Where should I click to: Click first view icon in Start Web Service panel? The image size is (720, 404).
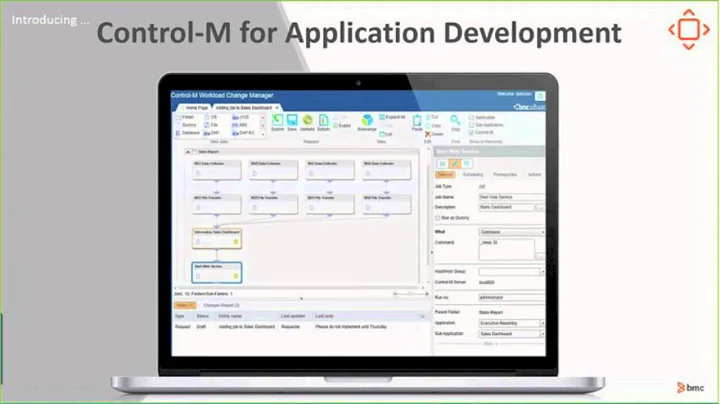(x=442, y=163)
